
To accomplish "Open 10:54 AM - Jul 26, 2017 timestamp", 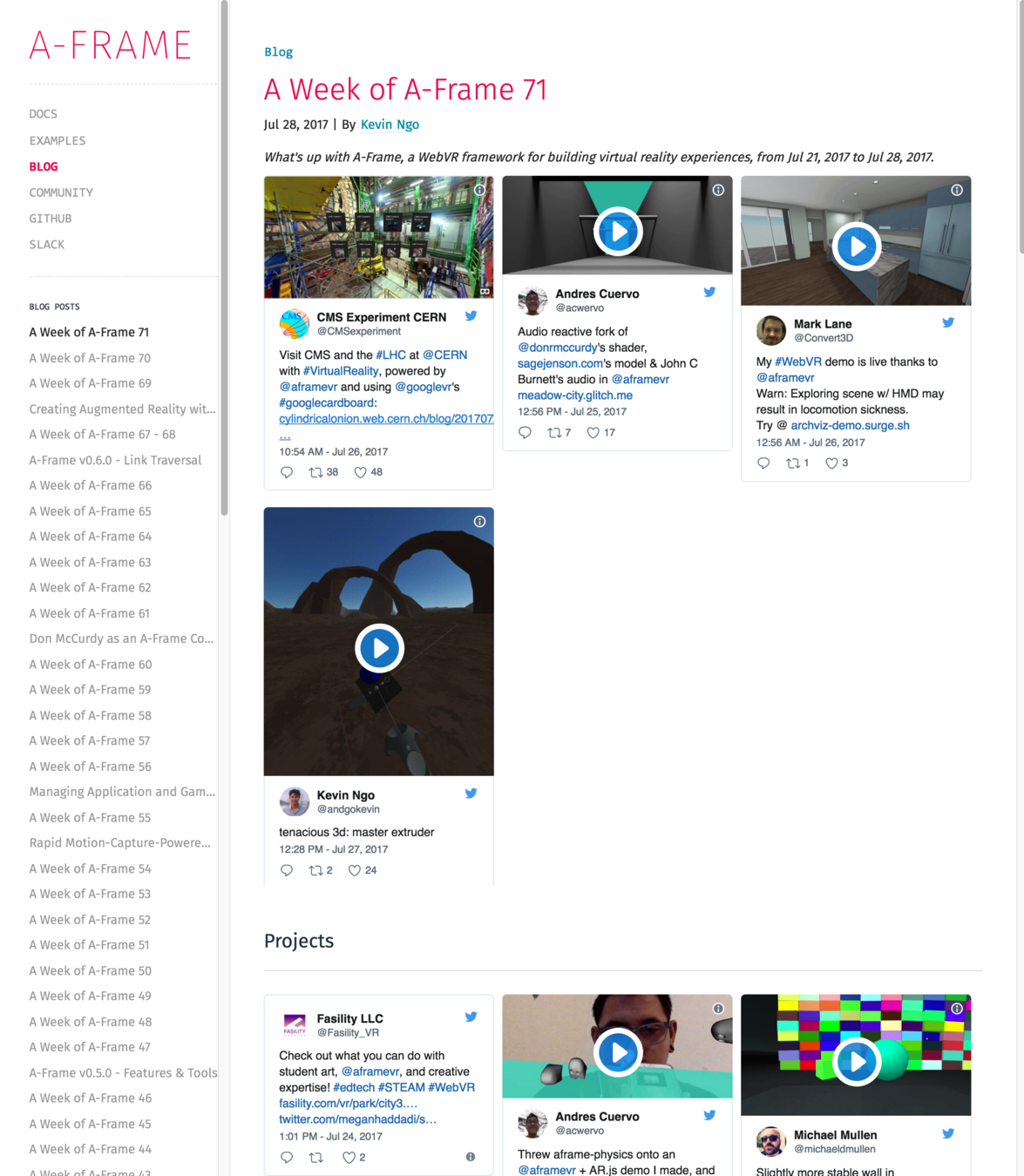I will point(334,451).
